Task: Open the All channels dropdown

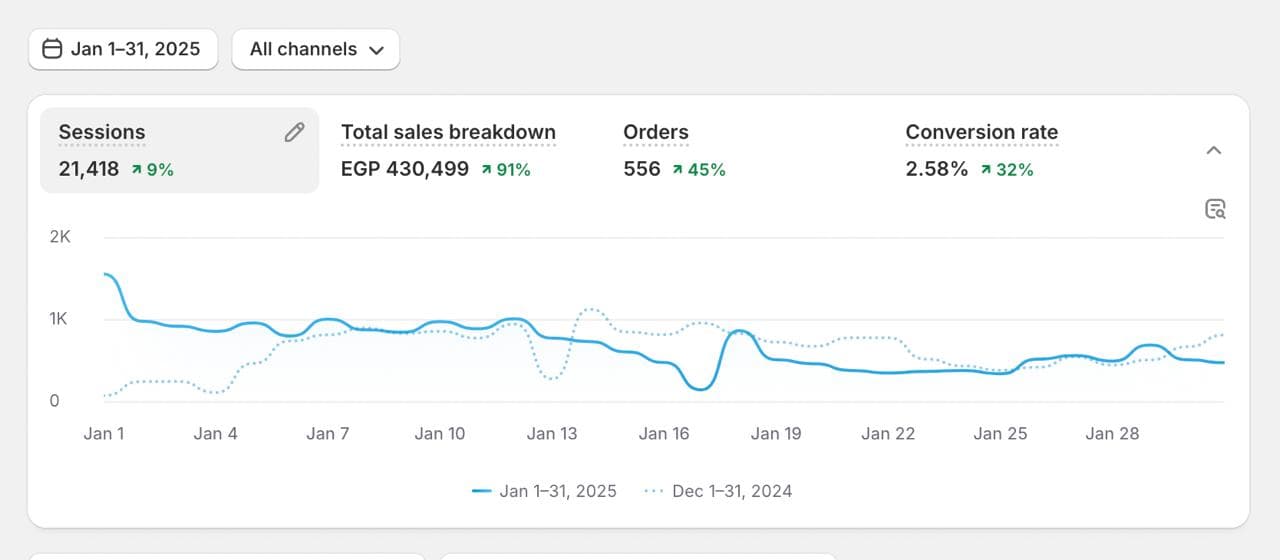Action: click(x=316, y=49)
